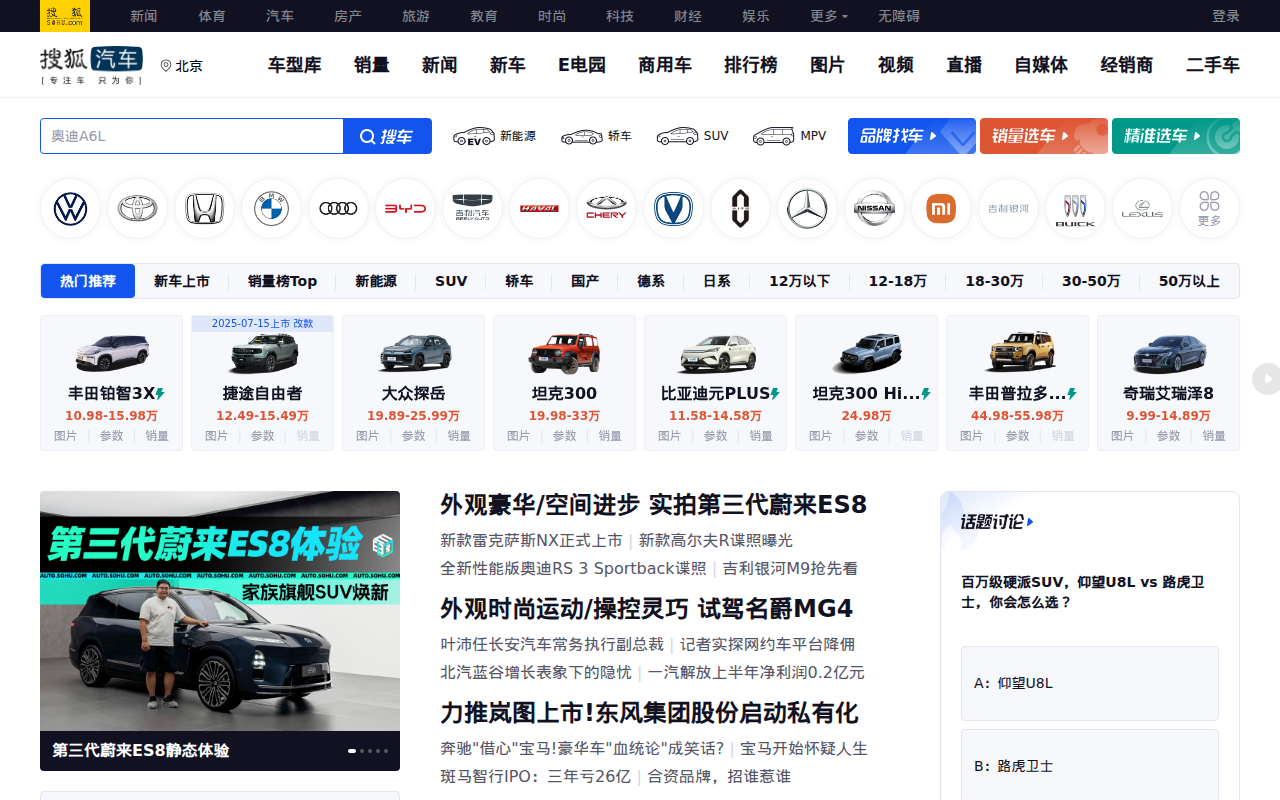Click the 销量选车 button
Viewport: 1280px width, 800px height.
click(1044, 136)
